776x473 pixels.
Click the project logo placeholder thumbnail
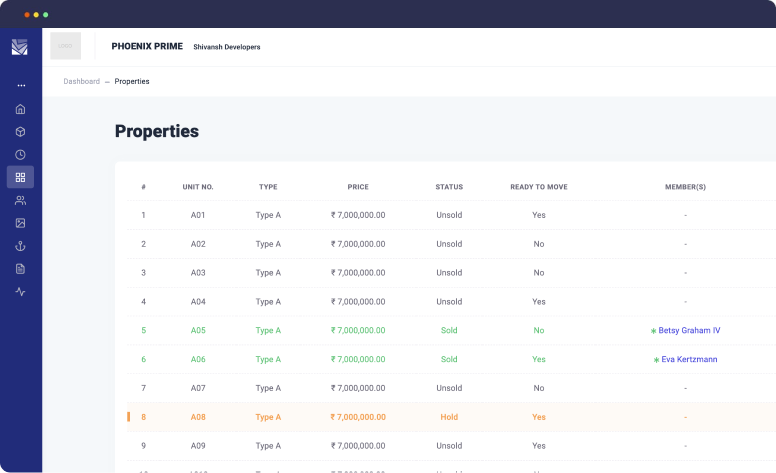66,46
